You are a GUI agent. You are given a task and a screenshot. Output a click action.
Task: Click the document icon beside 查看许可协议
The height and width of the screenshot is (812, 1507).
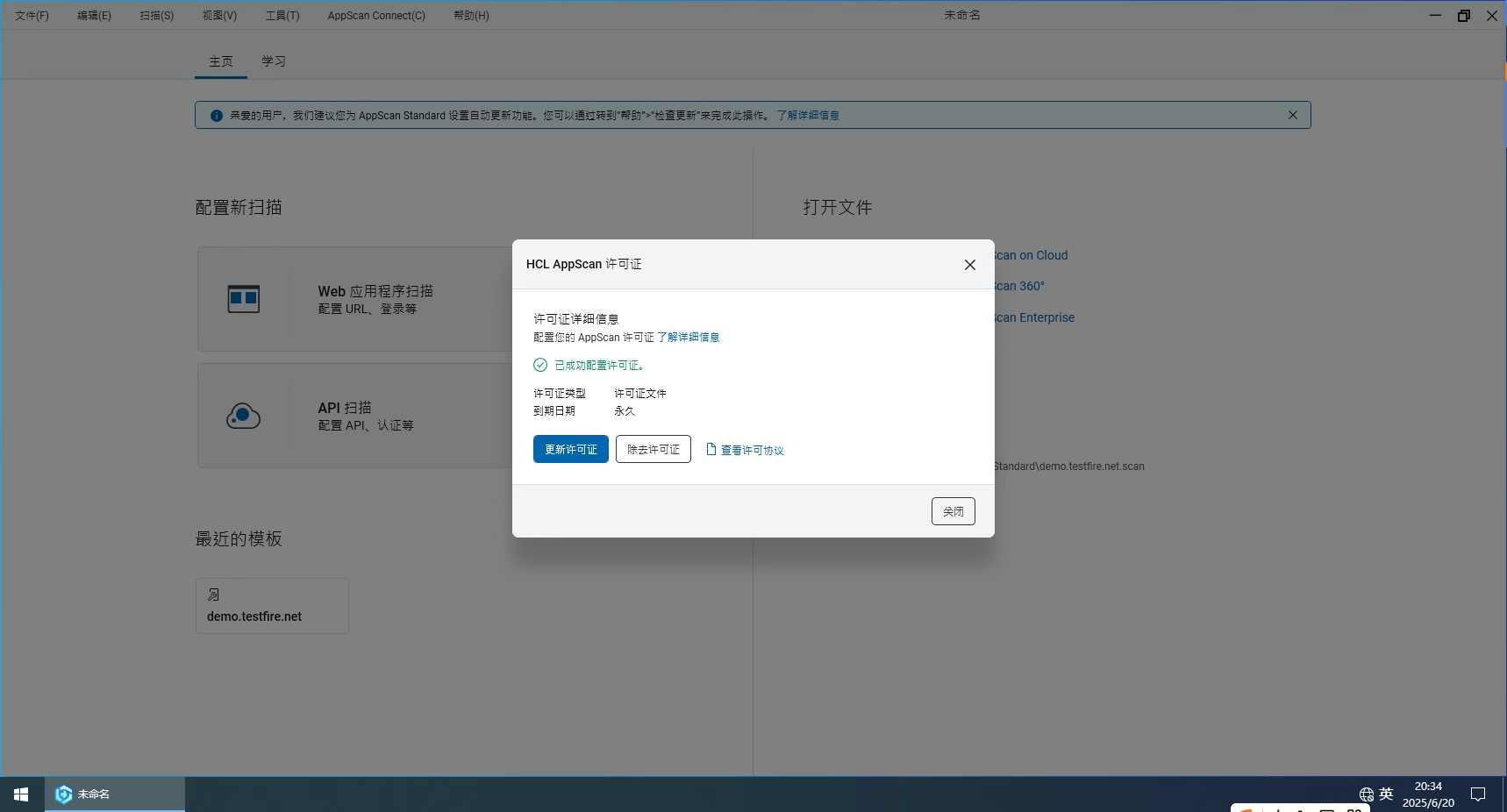point(711,449)
